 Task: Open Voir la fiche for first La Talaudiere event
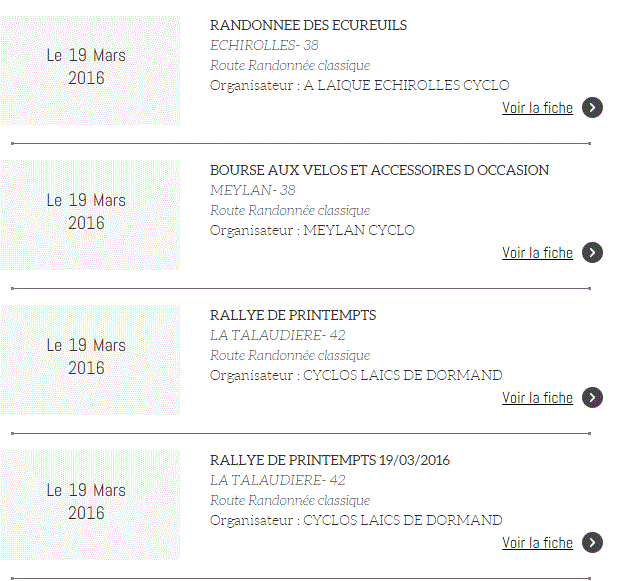[537, 398]
